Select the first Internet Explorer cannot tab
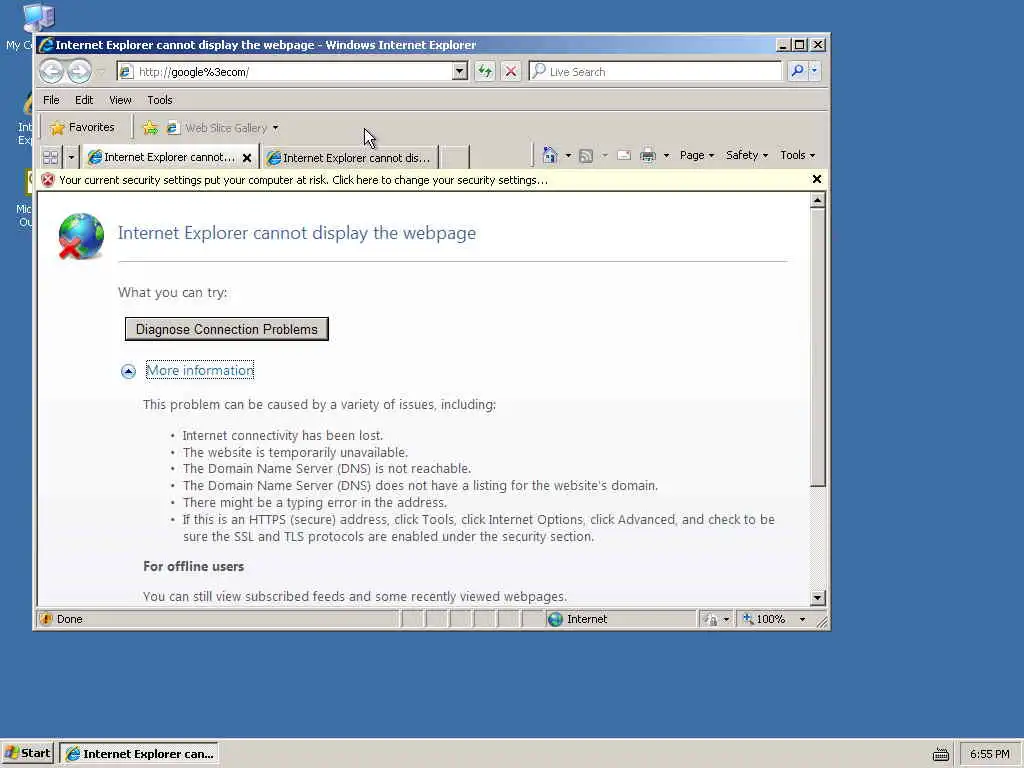This screenshot has height=768, width=1024. [161, 157]
